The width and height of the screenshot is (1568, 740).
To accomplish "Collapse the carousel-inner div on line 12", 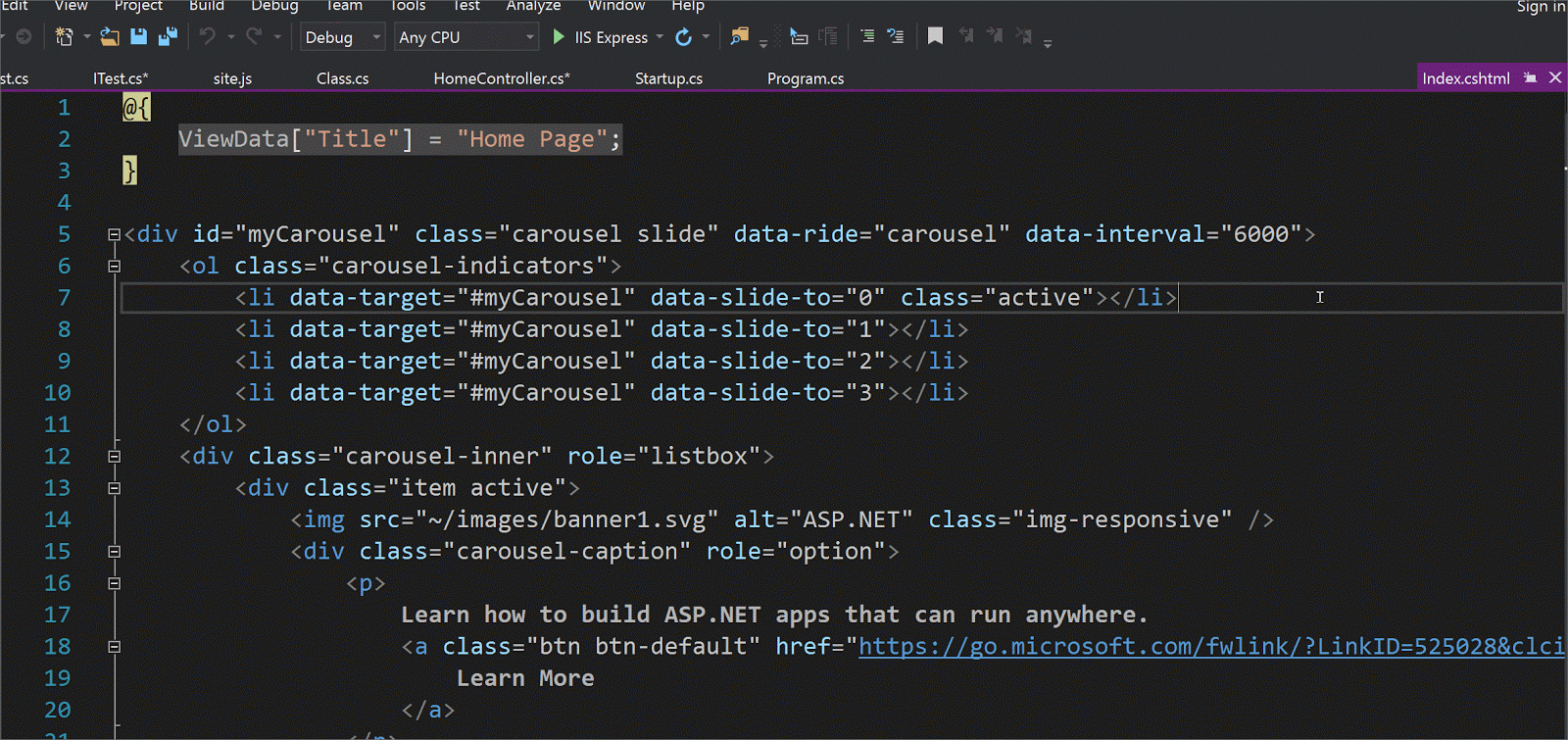I will point(114,456).
